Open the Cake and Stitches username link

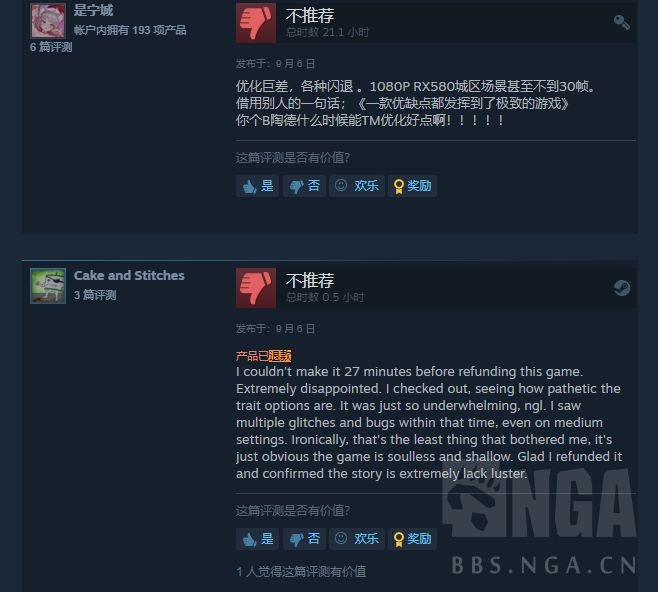point(129,275)
